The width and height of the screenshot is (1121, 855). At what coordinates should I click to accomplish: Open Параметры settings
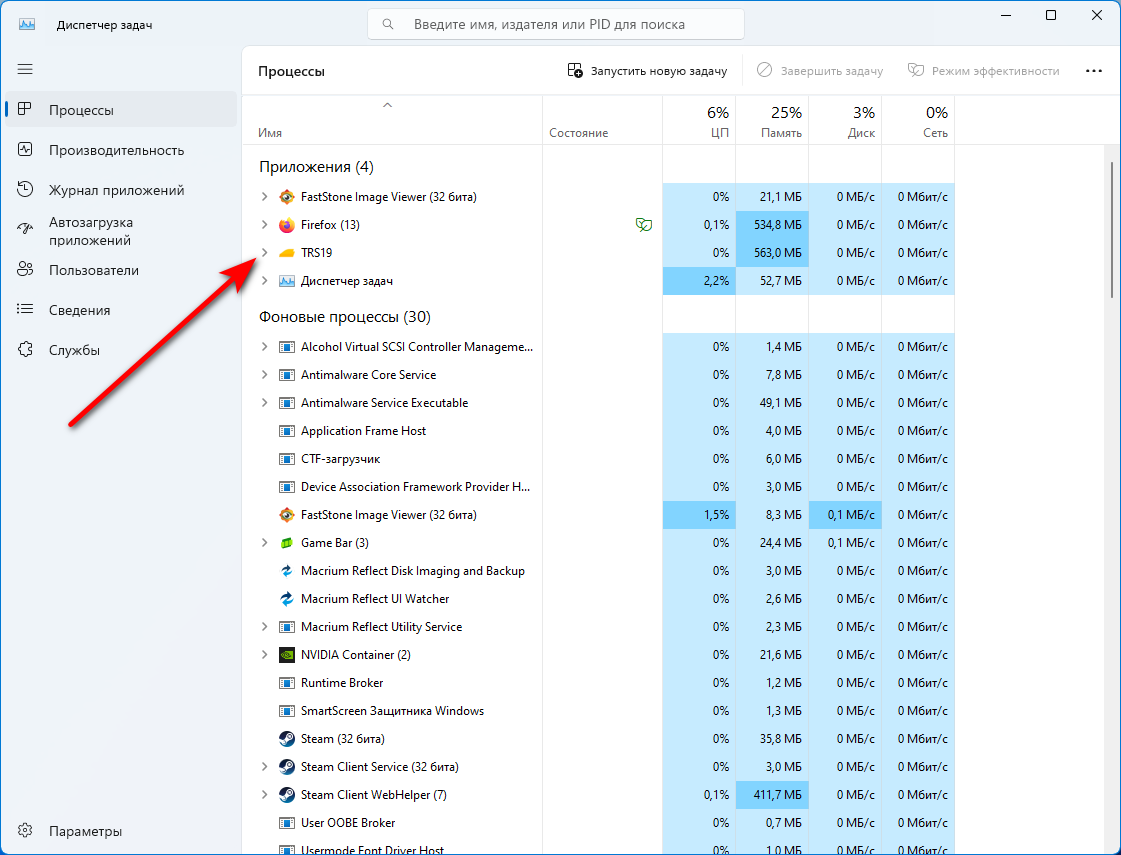point(121,831)
